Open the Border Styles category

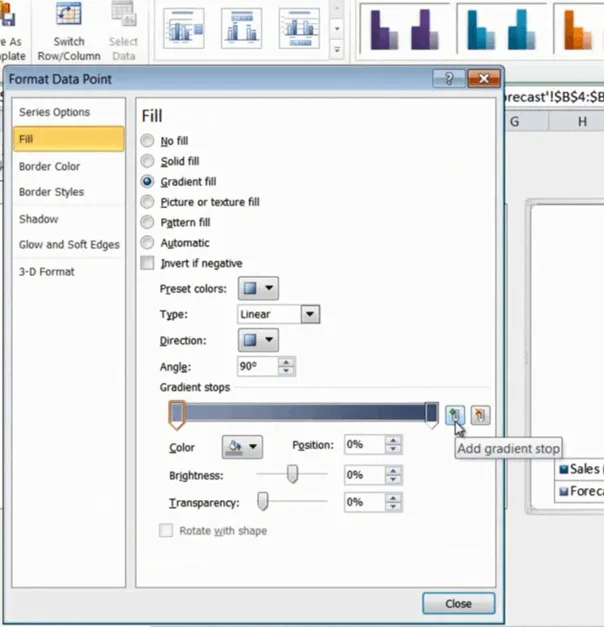tap(69, 192)
